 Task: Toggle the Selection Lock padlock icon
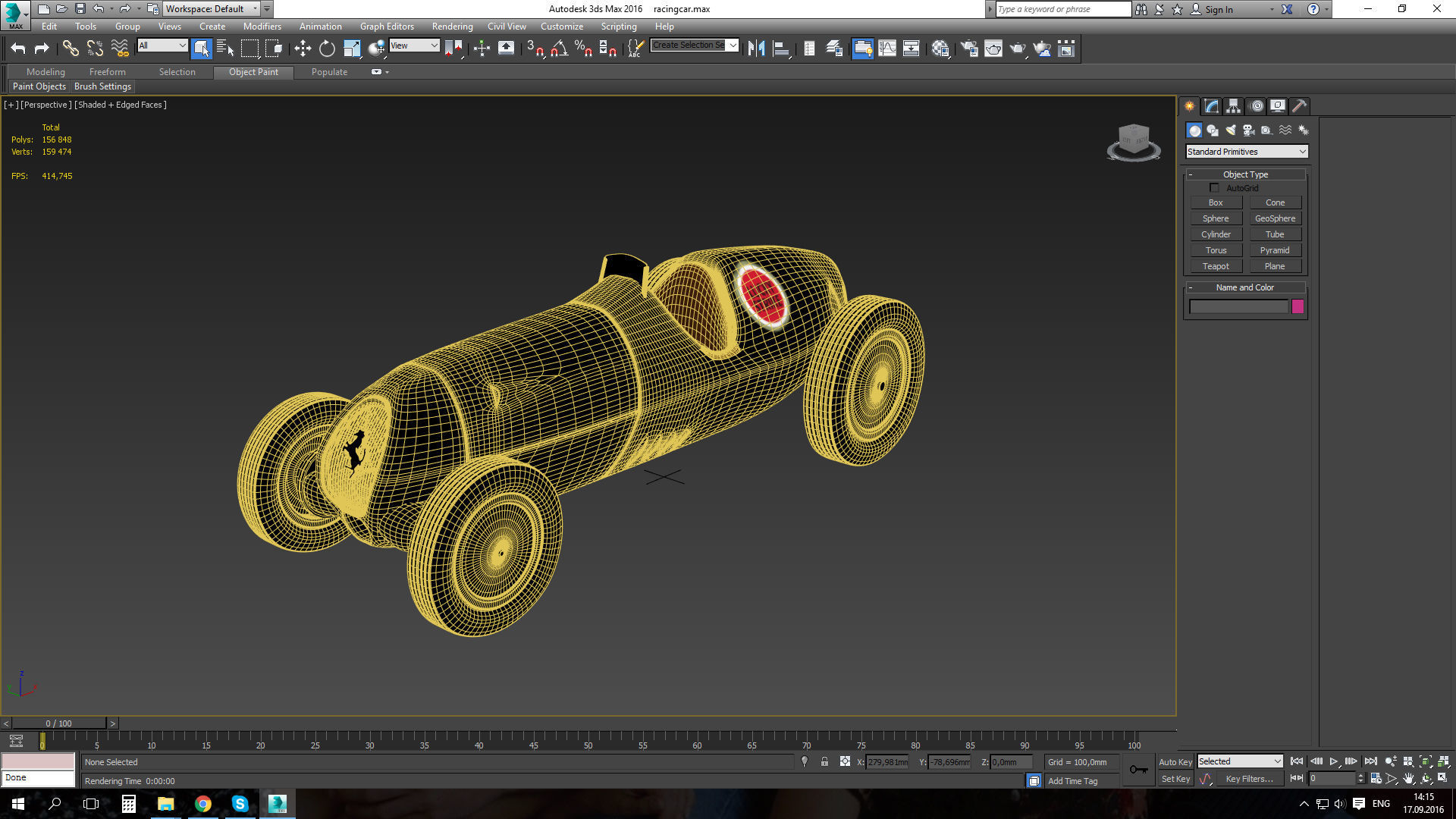(x=824, y=762)
